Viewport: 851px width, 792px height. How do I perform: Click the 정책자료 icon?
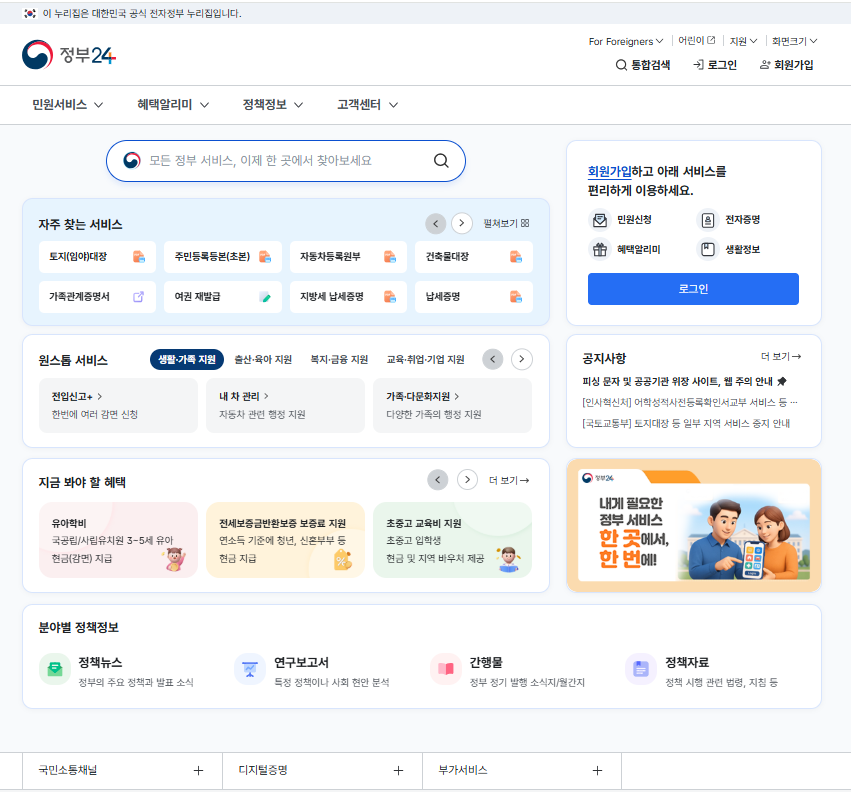pyautogui.click(x=641, y=669)
